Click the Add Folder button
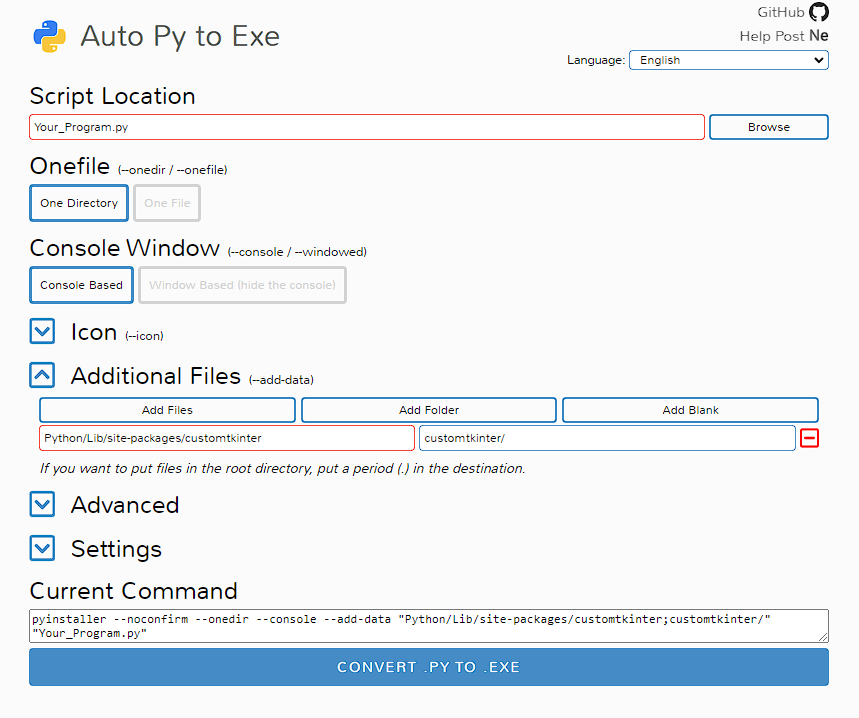The height and width of the screenshot is (718, 859). click(x=429, y=410)
